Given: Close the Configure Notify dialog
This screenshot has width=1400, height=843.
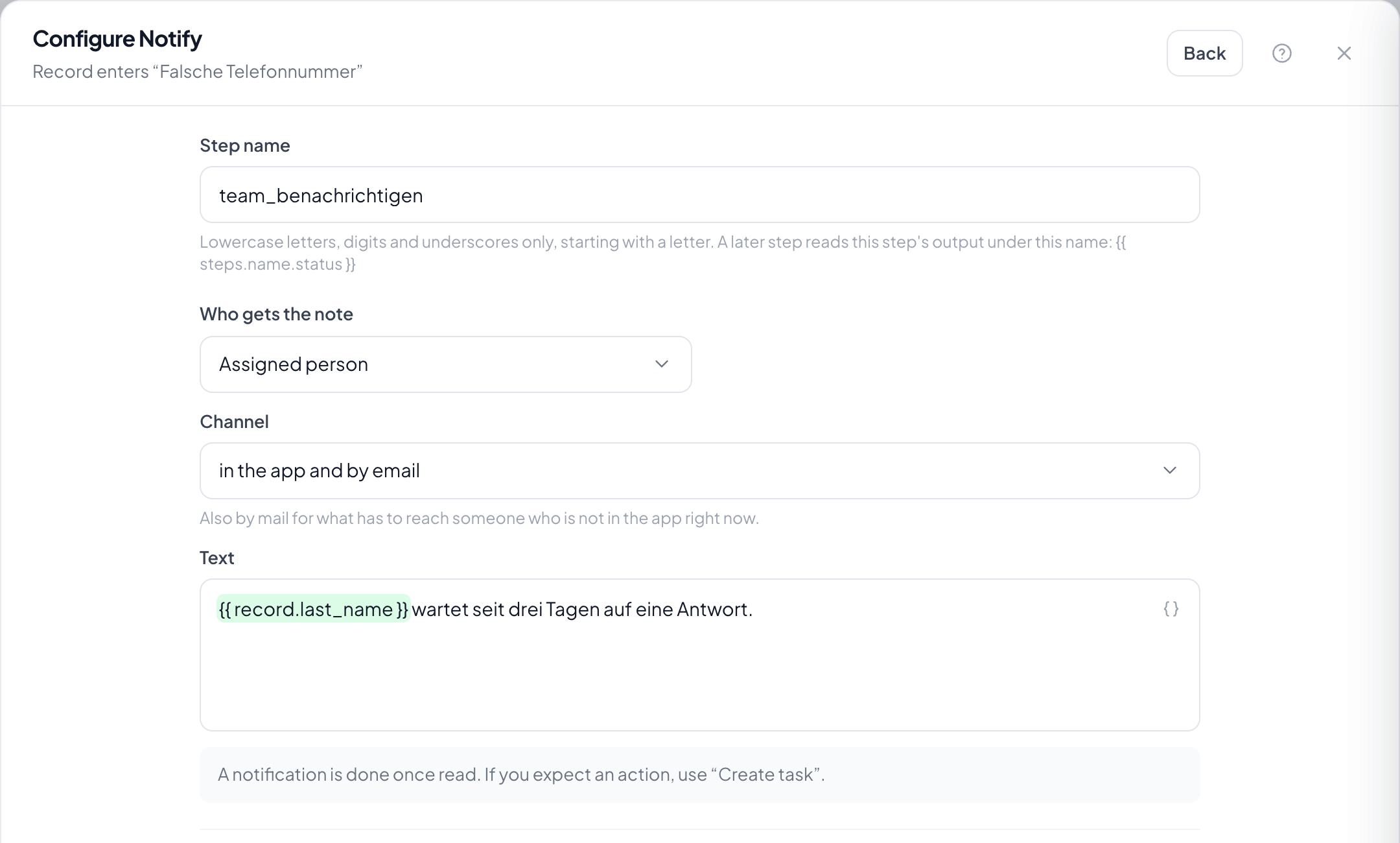Looking at the screenshot, I should (x=1344, y=53).
